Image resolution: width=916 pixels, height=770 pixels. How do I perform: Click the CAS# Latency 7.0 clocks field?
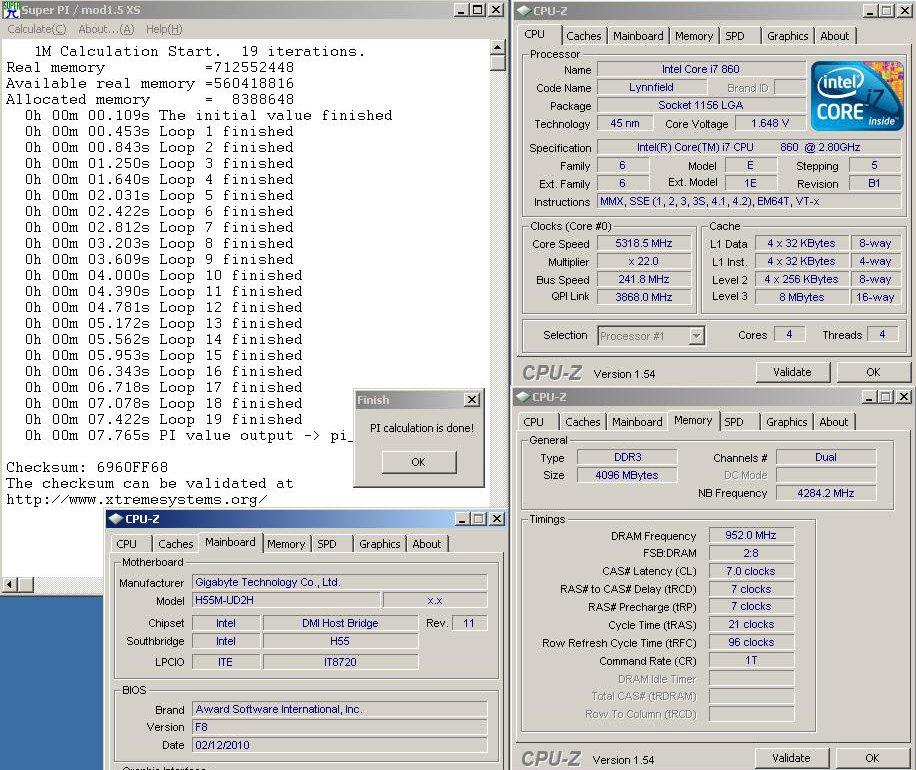[x=751, y=571]
